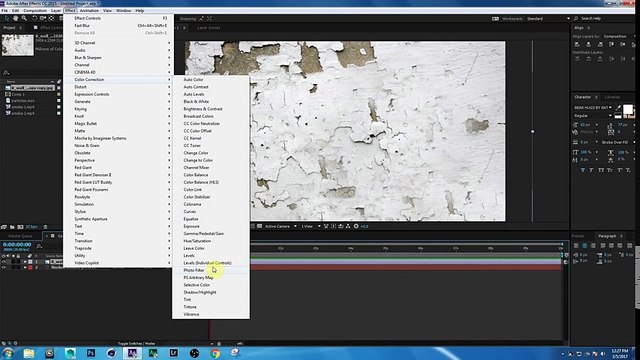This screenshot has height=360, width=640.
Task: Select the Zoom magnifier tool
Action: pos(24,18)
